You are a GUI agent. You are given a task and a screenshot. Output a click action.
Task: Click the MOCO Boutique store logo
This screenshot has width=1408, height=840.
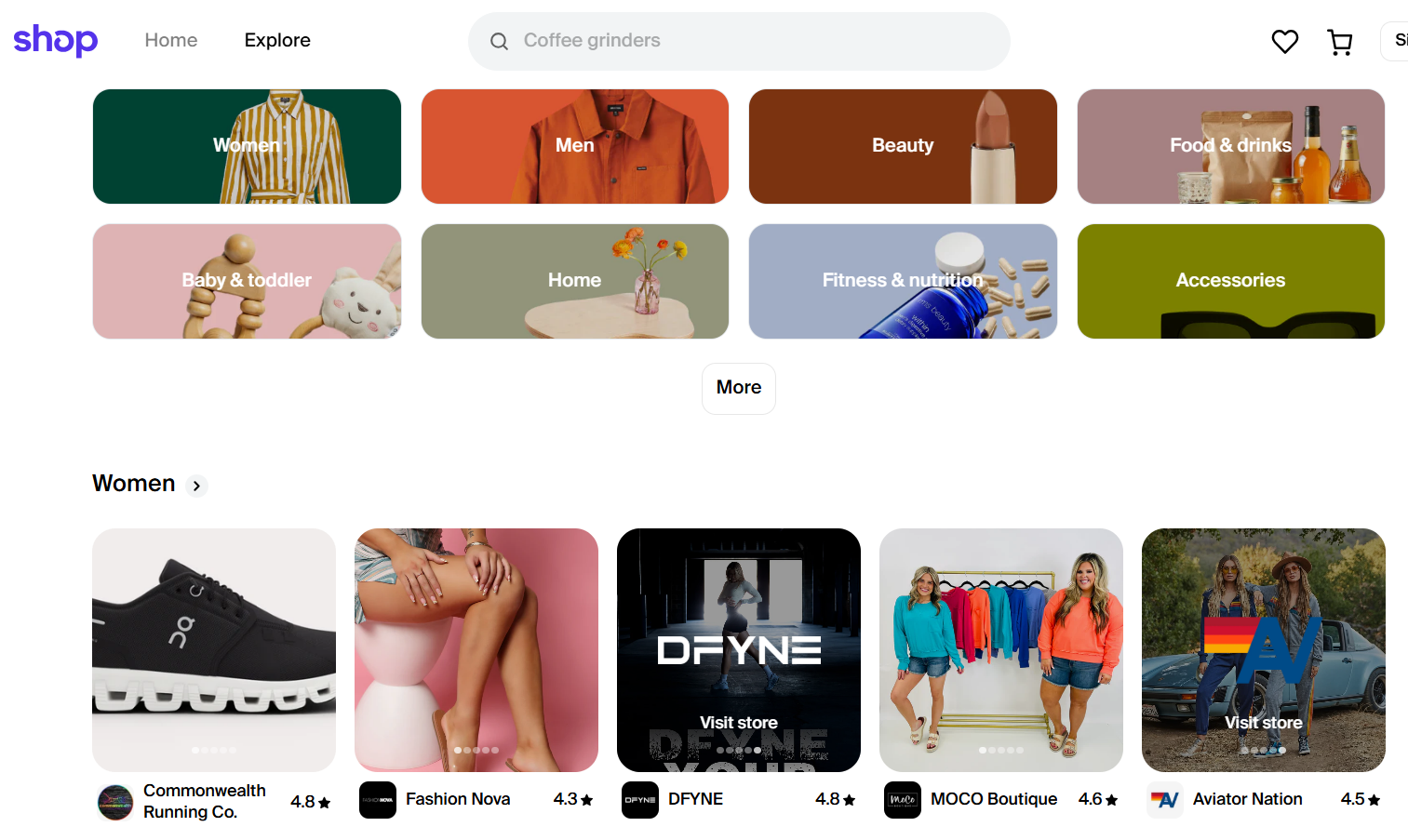(x=902, y=799)
